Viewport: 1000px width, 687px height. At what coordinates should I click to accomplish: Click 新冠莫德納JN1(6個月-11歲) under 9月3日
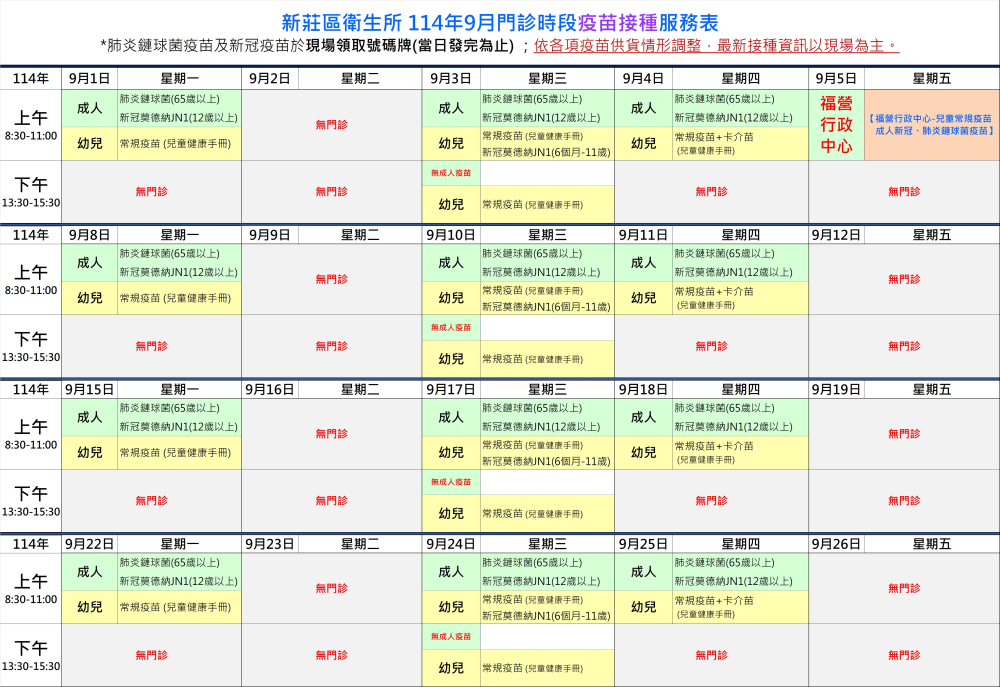[547, 152]
